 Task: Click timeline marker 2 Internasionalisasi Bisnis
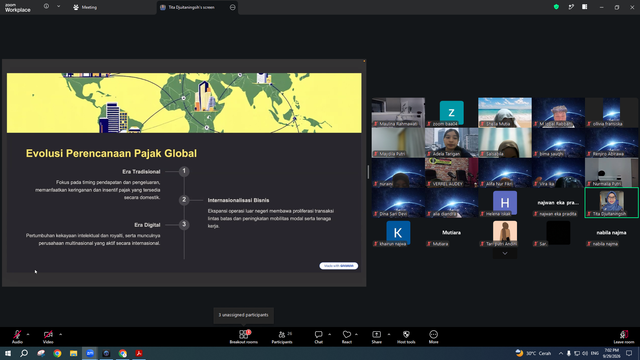click(x=184, y=200)
